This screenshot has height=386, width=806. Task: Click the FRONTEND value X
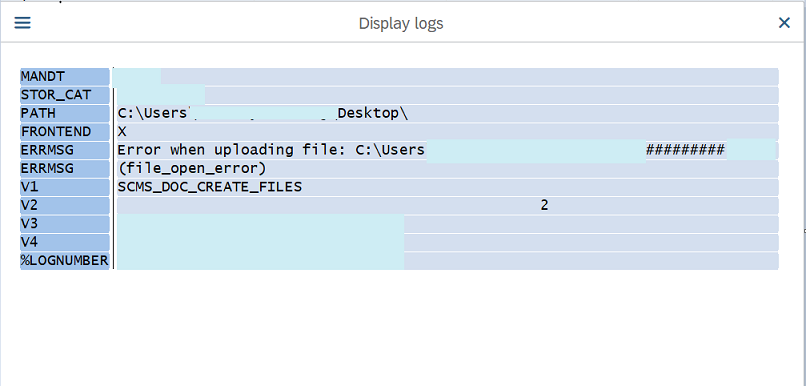(x=122, y=132)
